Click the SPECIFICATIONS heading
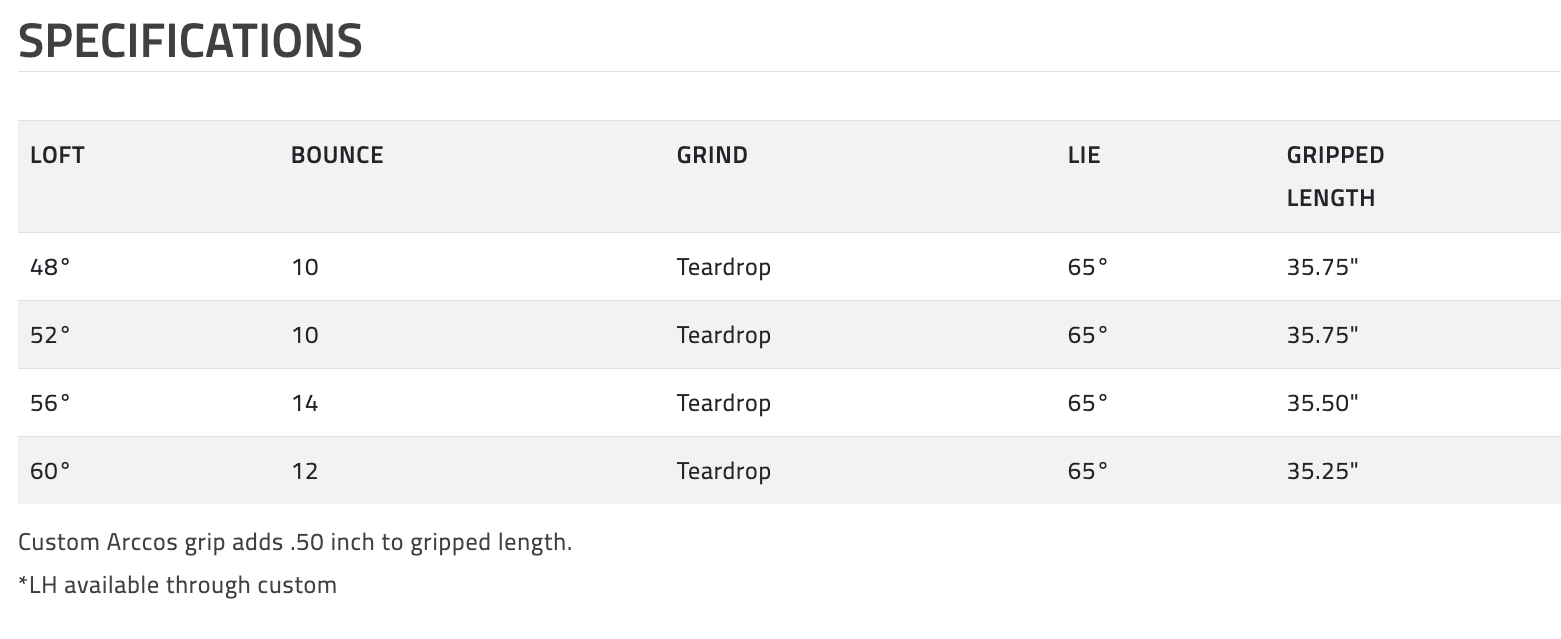 coord(190,41)
